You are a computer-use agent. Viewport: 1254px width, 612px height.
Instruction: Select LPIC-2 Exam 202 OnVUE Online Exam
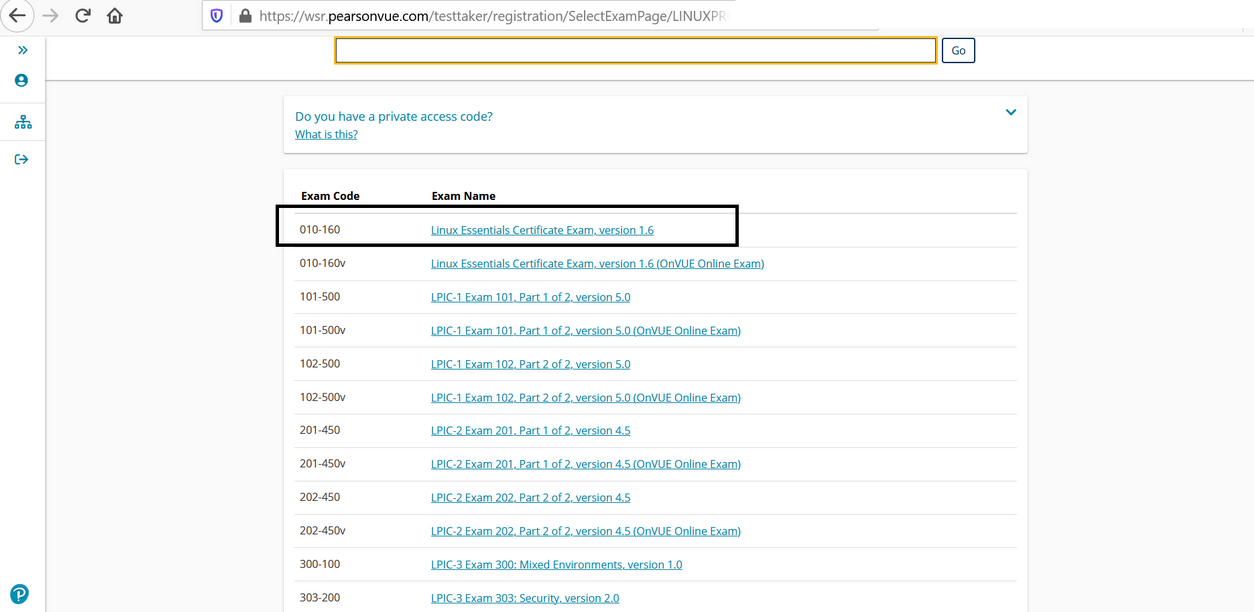[x=586, y=531]
